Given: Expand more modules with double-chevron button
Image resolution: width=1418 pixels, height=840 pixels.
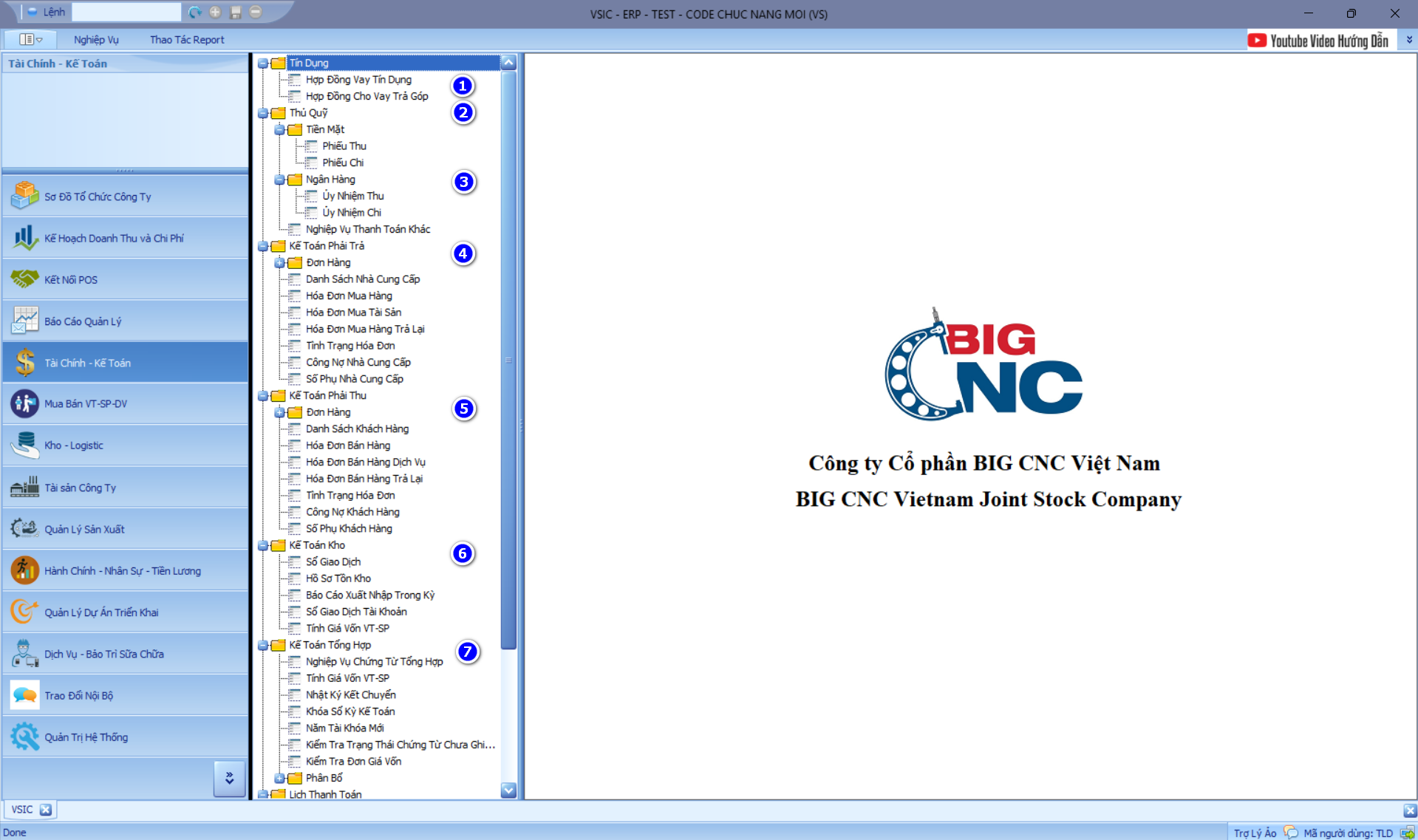Looking at the screenshot, I should [x=229, y=778].
